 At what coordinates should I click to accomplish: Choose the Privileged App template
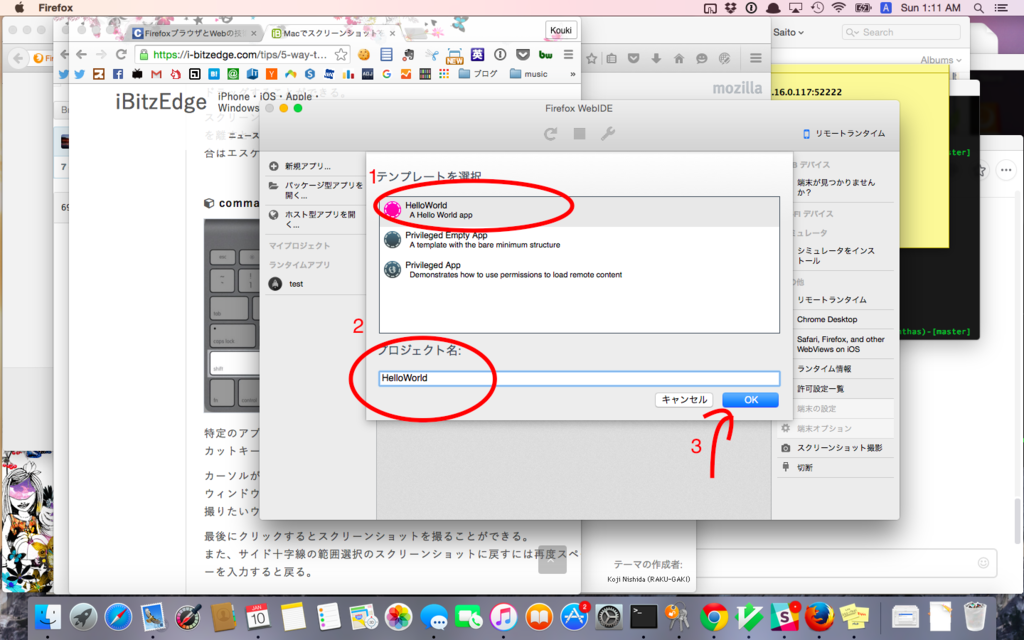point(579,270)
